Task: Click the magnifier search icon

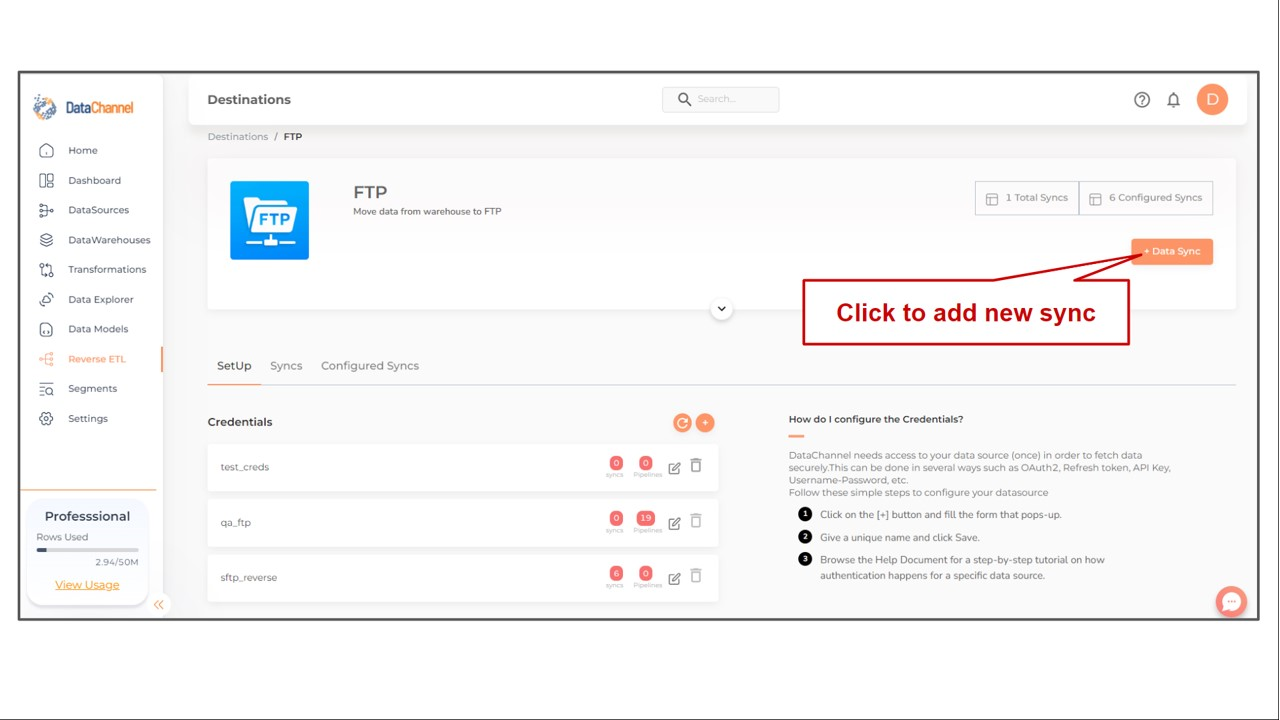Action: (684, 99)
